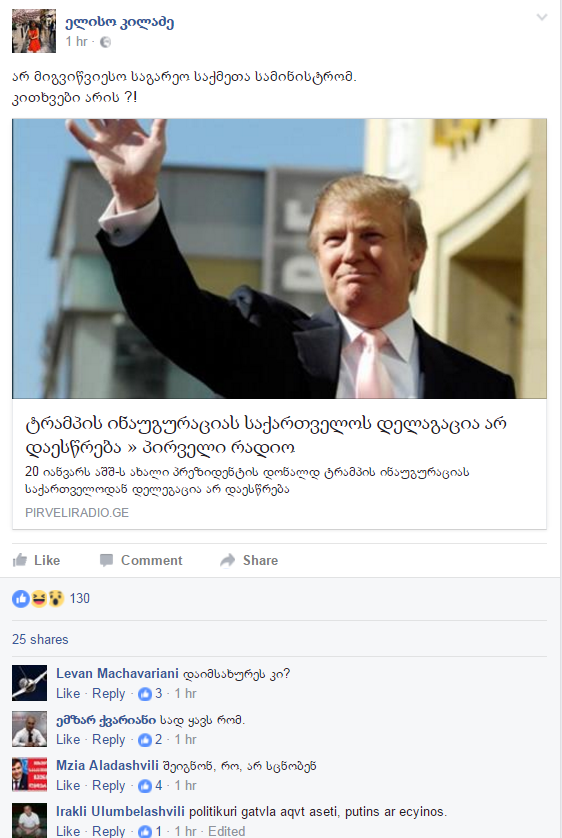Open the 130 reactions count
The width and height of the screenshot is (562, 838).
80,599
